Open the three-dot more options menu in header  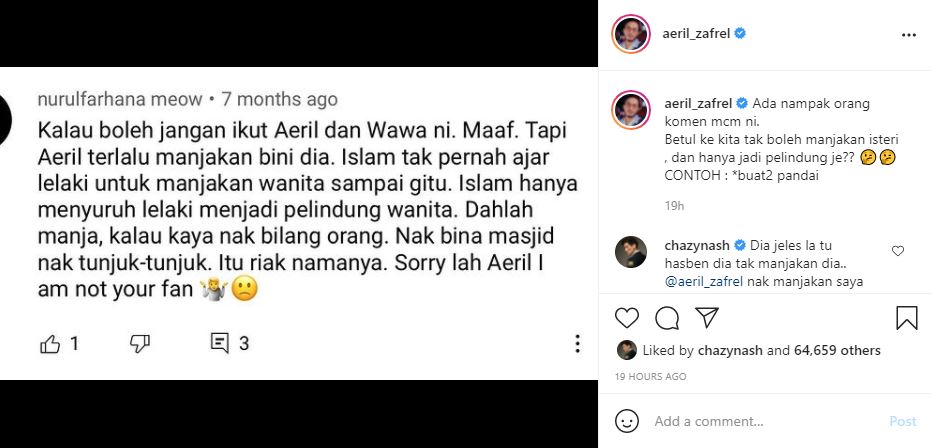[909, 35]
